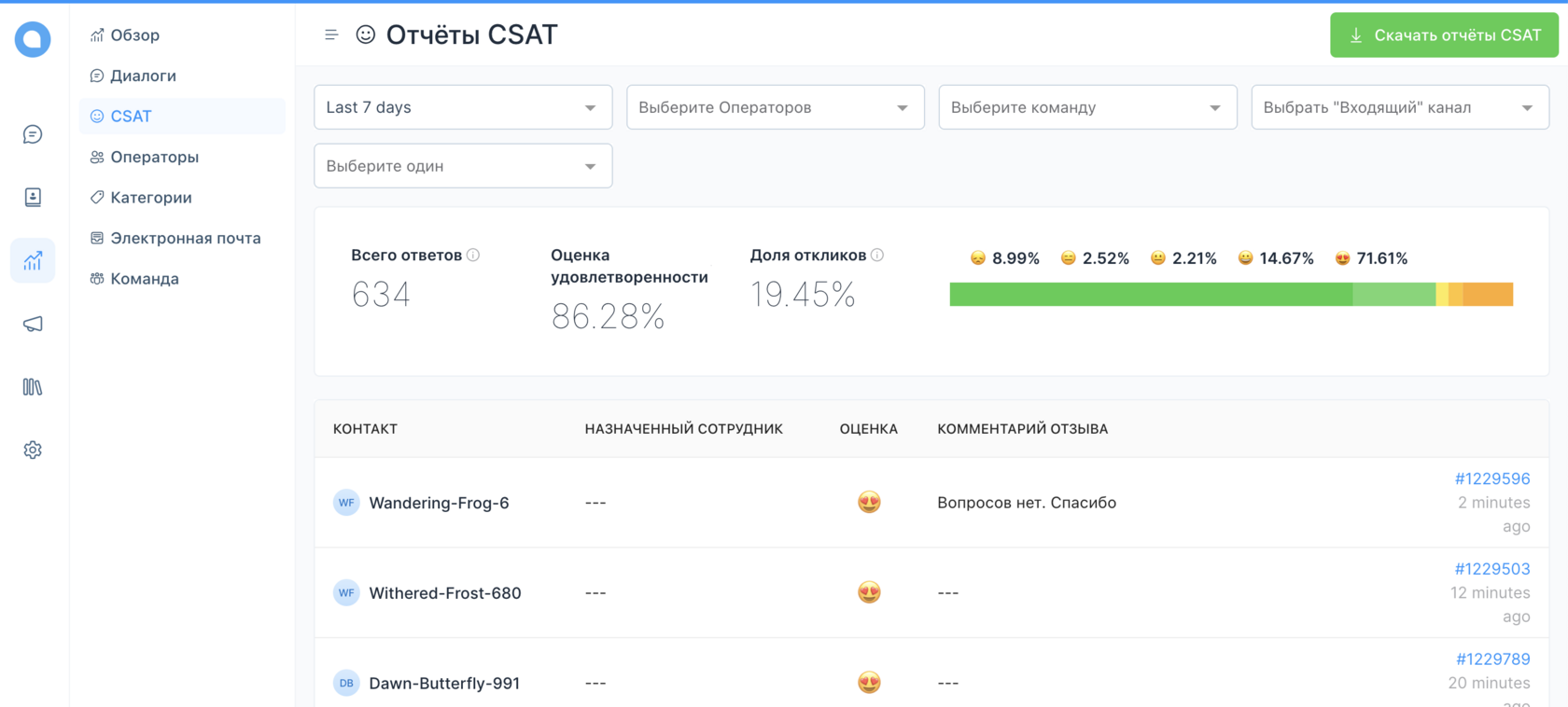Click the Chatwoot logo icon
Screen dimensions: 1568x707
coord(33,39)
